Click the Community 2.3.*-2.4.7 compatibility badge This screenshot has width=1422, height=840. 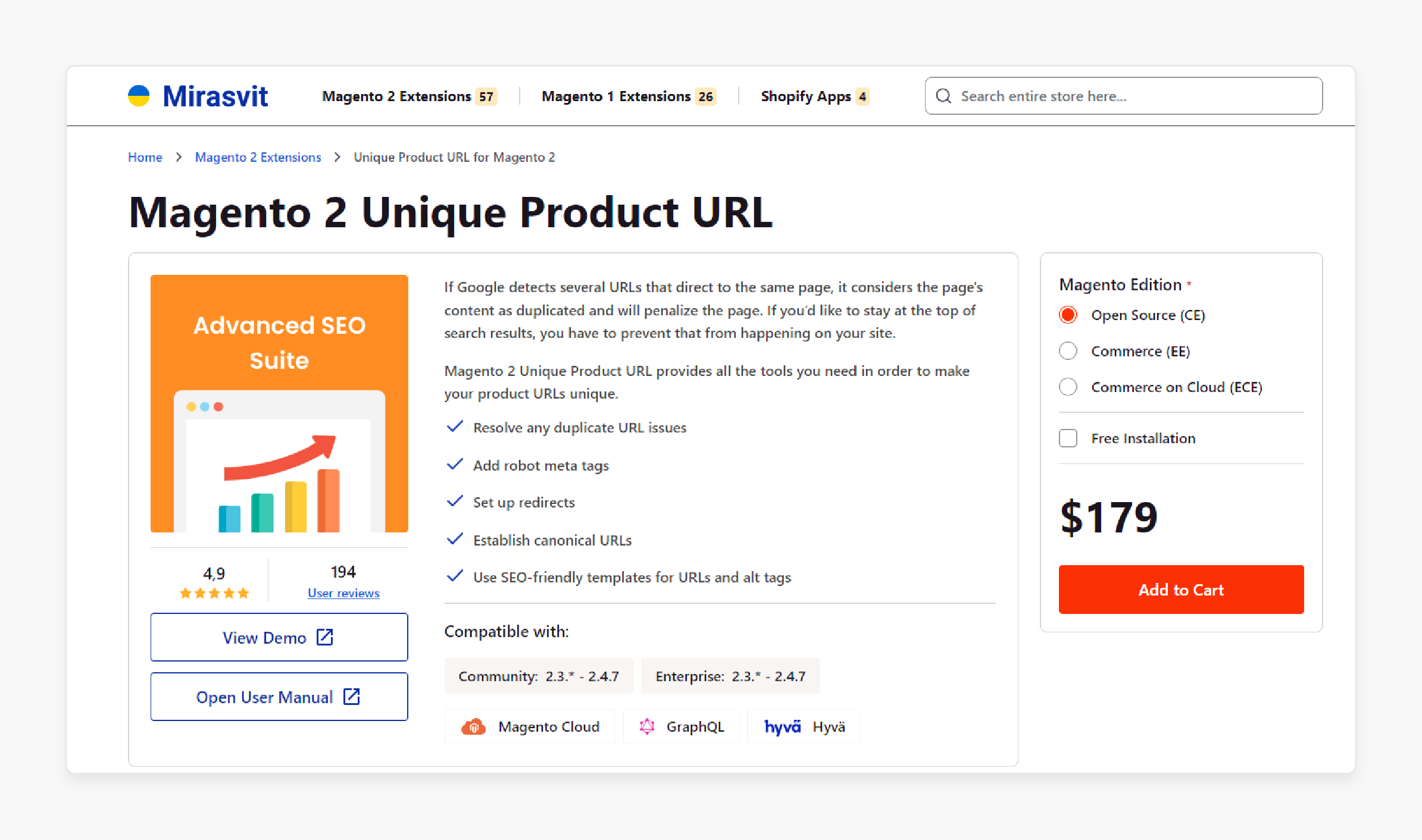(x=538, y=676)
